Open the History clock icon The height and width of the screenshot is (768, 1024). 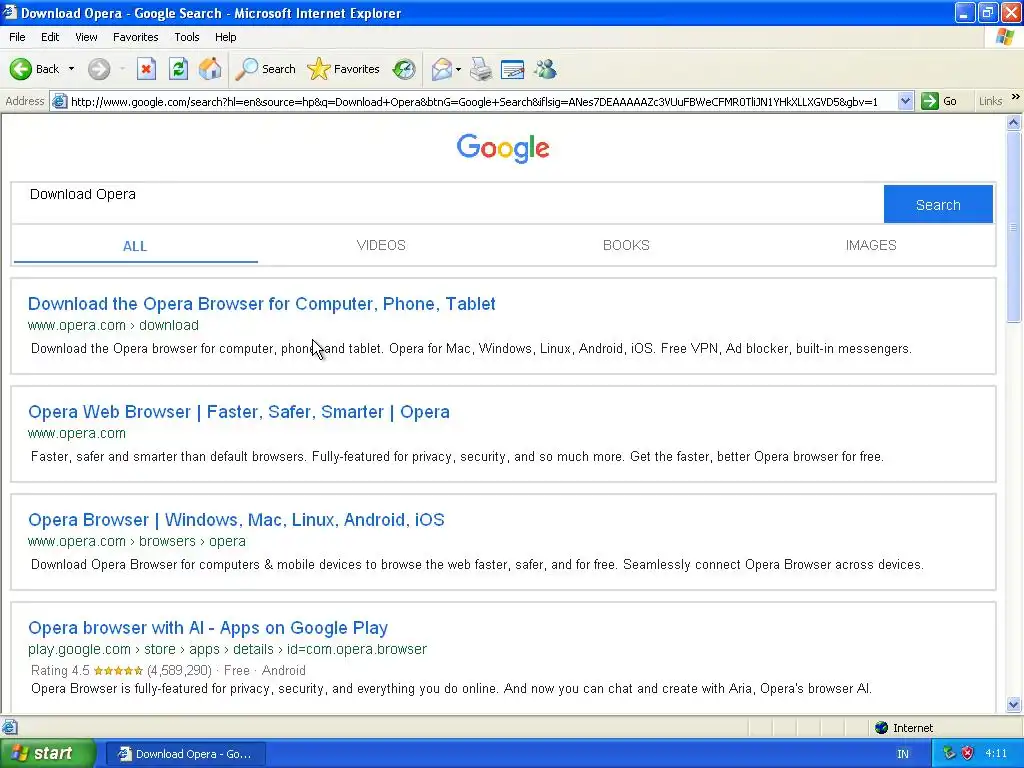(x=404, y=69)
